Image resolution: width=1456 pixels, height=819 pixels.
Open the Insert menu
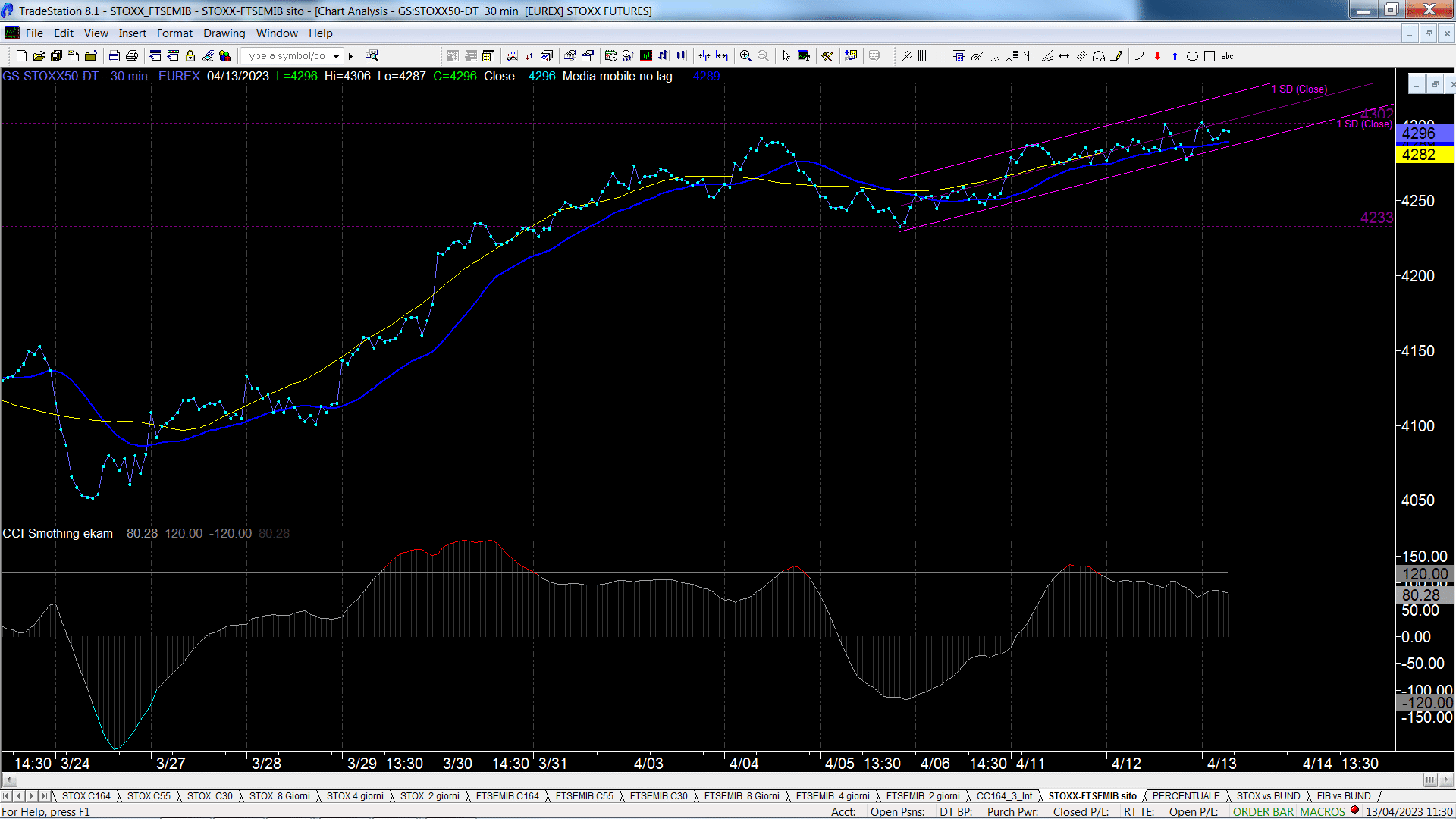132,33
